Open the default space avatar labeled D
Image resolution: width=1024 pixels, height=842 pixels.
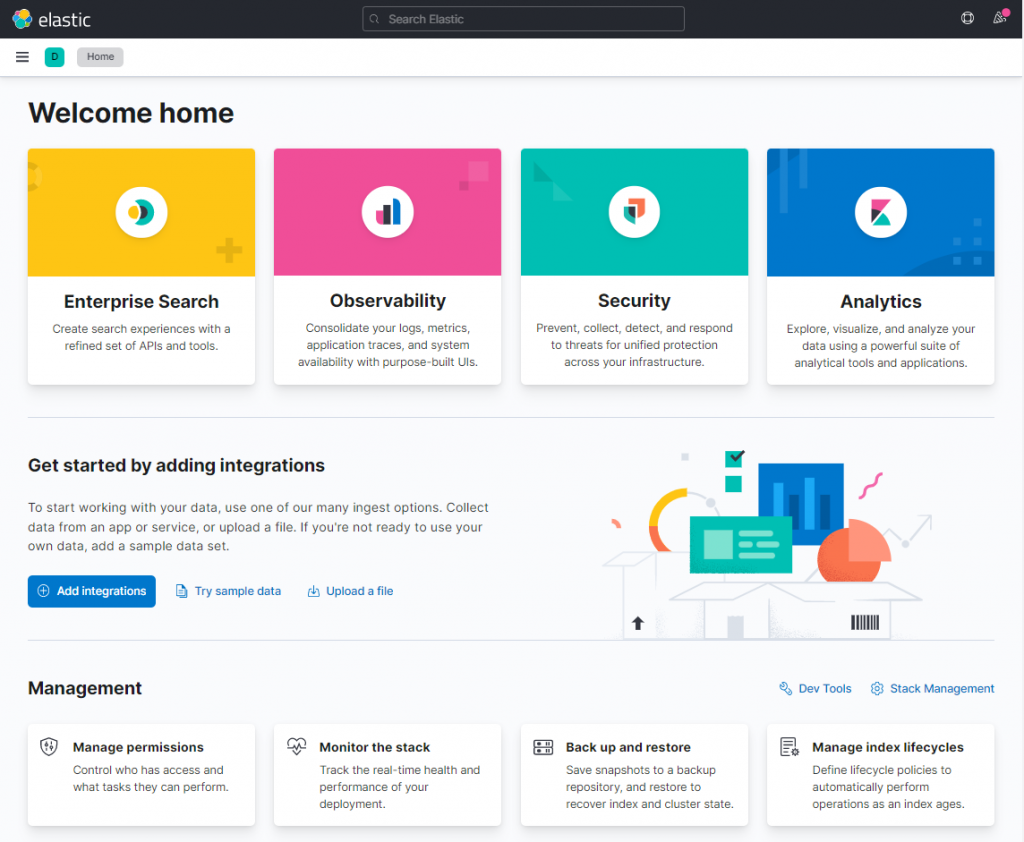[x=54, y=57]
